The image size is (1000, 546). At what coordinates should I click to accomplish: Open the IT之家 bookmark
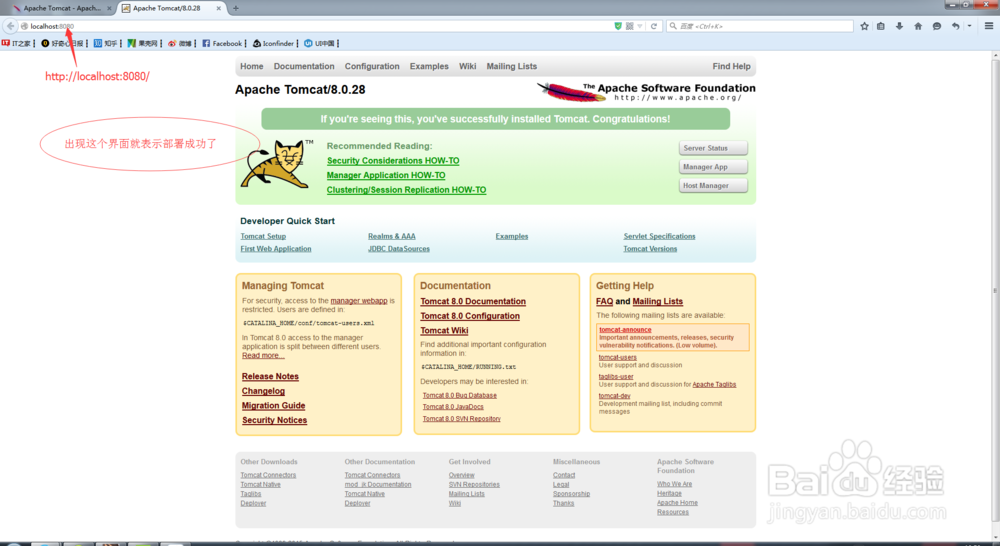pyautogui.click(x=17, y=43)
